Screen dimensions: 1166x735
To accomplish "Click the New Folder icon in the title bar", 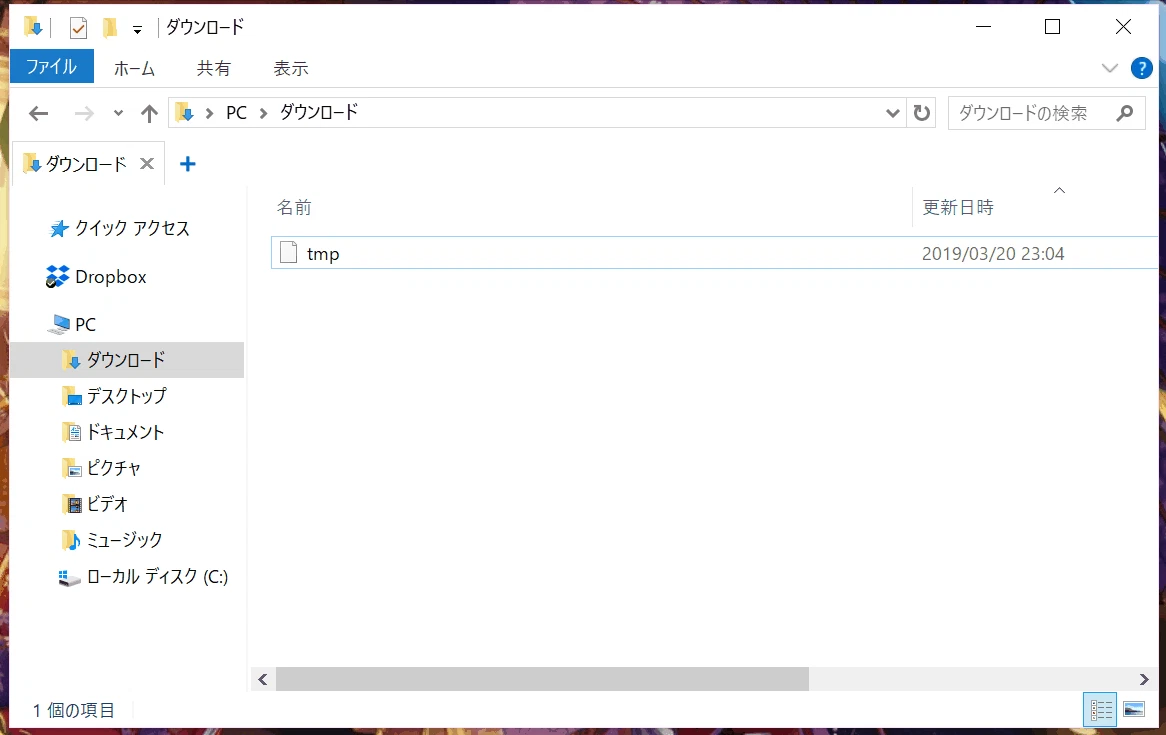I will click(x=110, y=28).
